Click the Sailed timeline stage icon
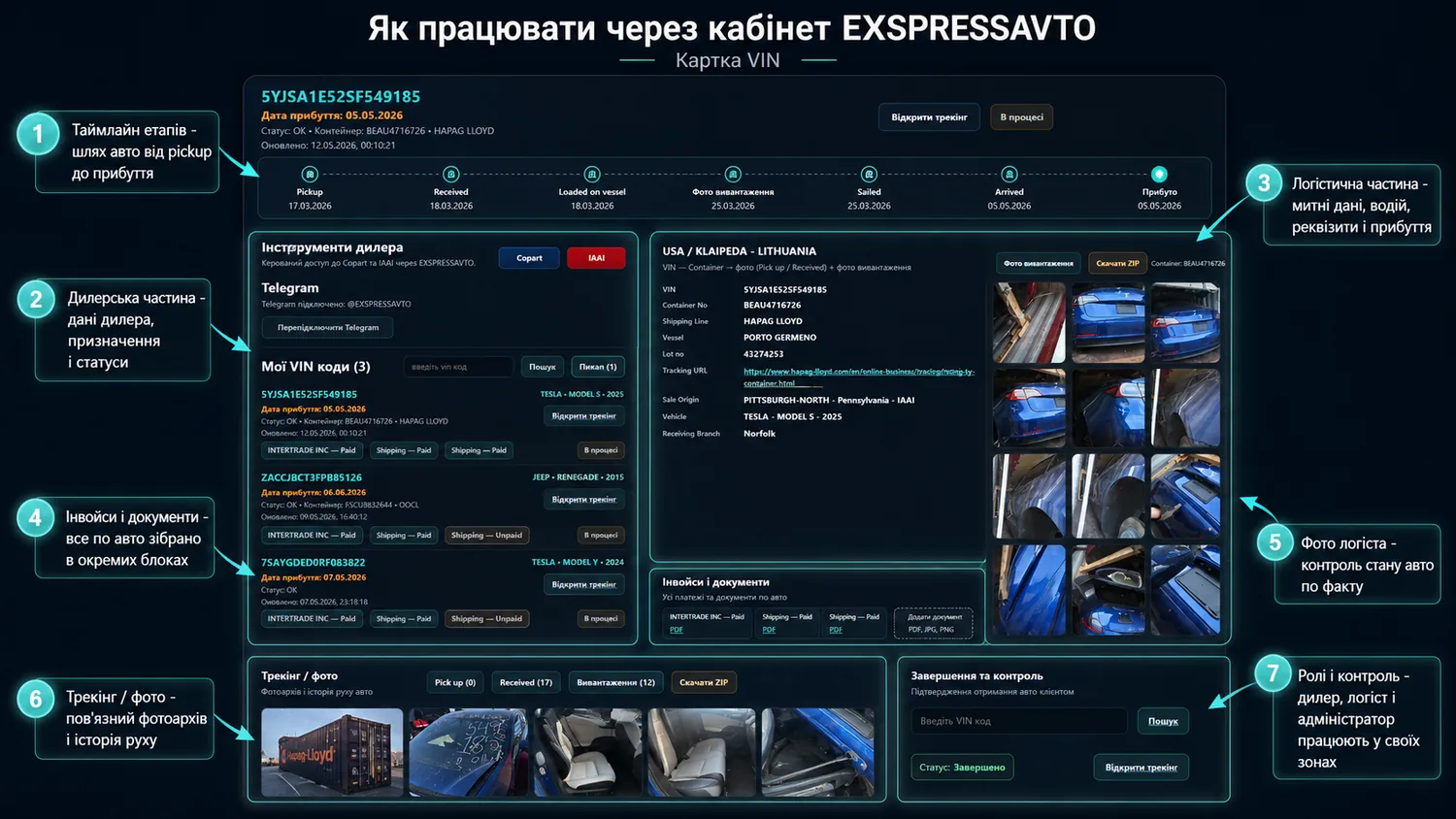 click(869, 175)
